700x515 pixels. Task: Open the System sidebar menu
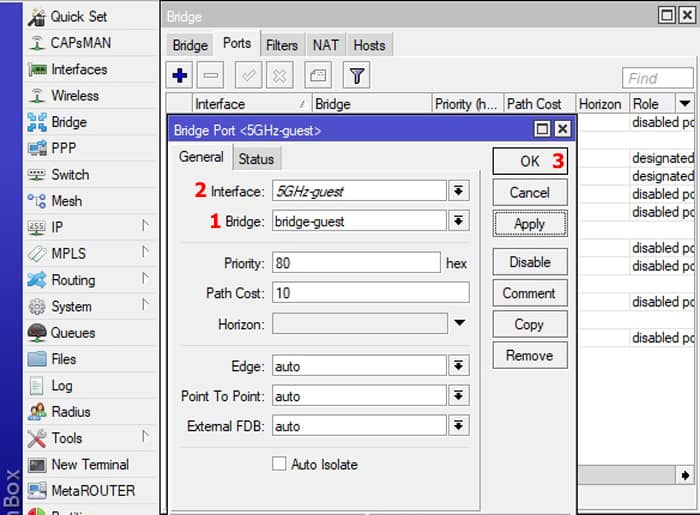91,306
